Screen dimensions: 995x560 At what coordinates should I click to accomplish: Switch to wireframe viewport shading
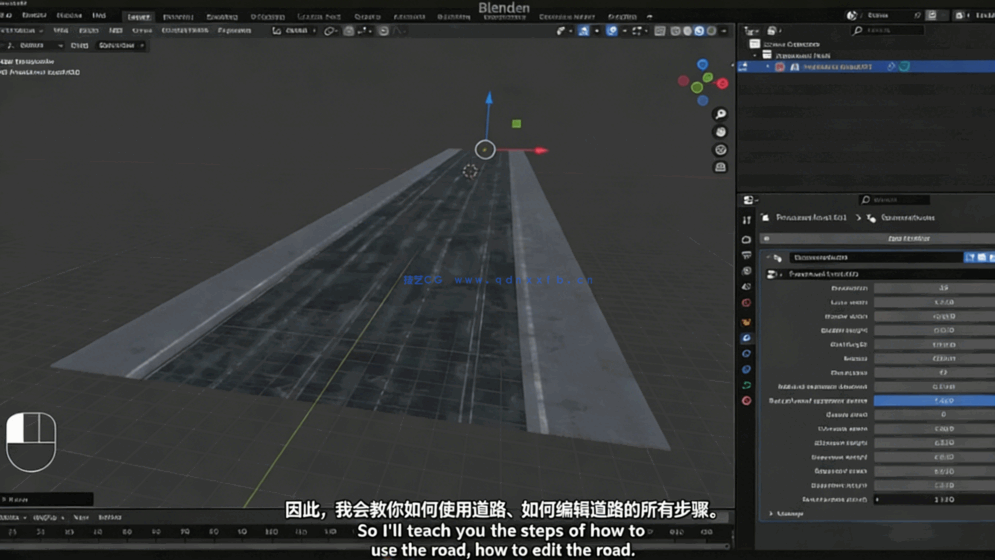(675, 30)
